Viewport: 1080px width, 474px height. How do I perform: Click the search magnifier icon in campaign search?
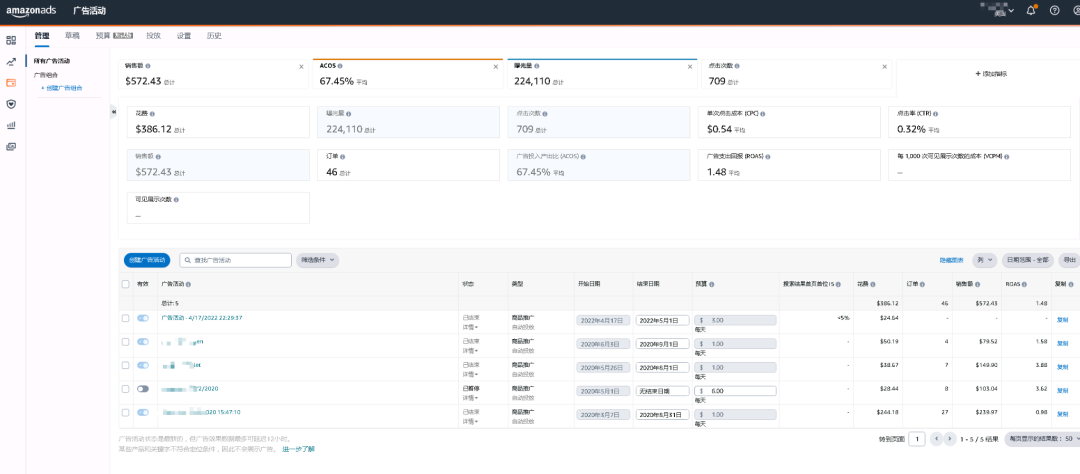point(189,260)
